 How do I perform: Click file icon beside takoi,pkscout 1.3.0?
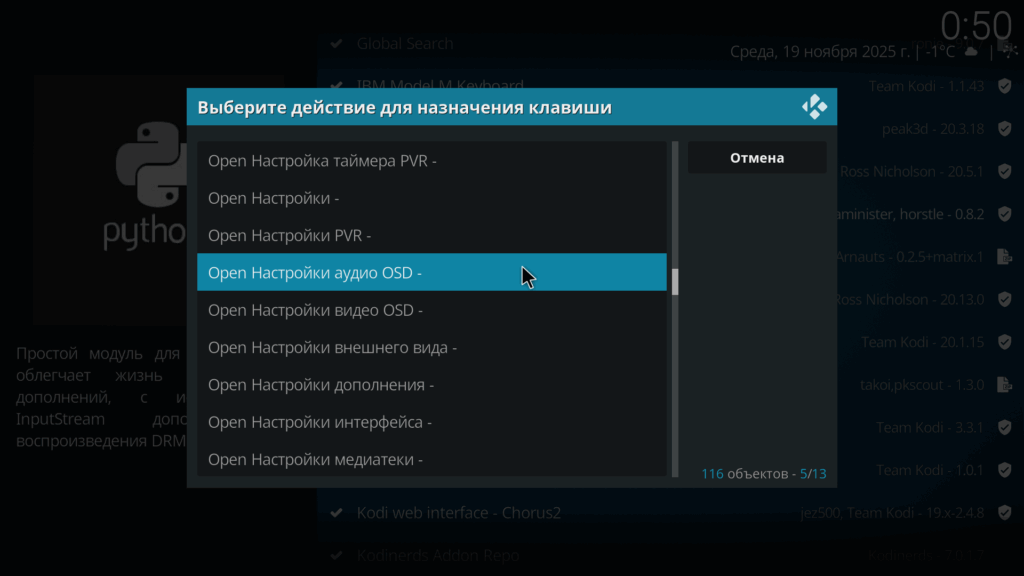pyautogui.click(x=1004, y=385)
